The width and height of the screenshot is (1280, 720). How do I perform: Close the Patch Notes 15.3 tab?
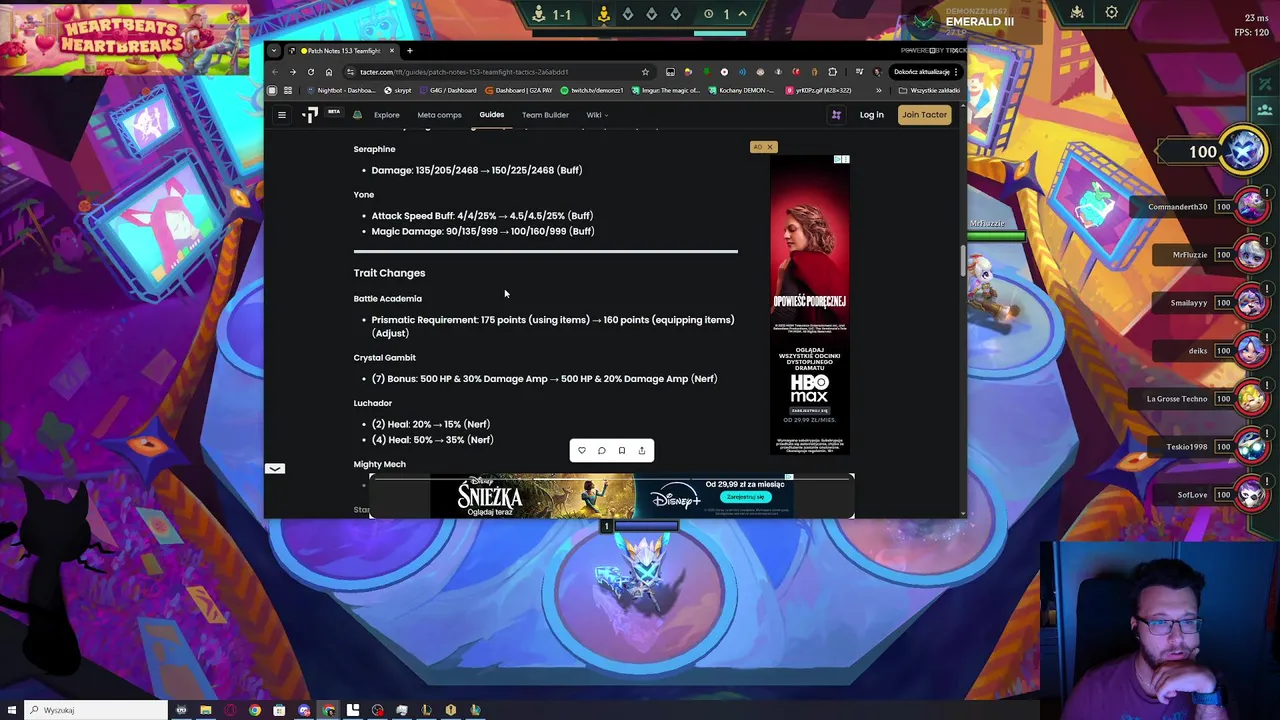(x=392, y=50)
